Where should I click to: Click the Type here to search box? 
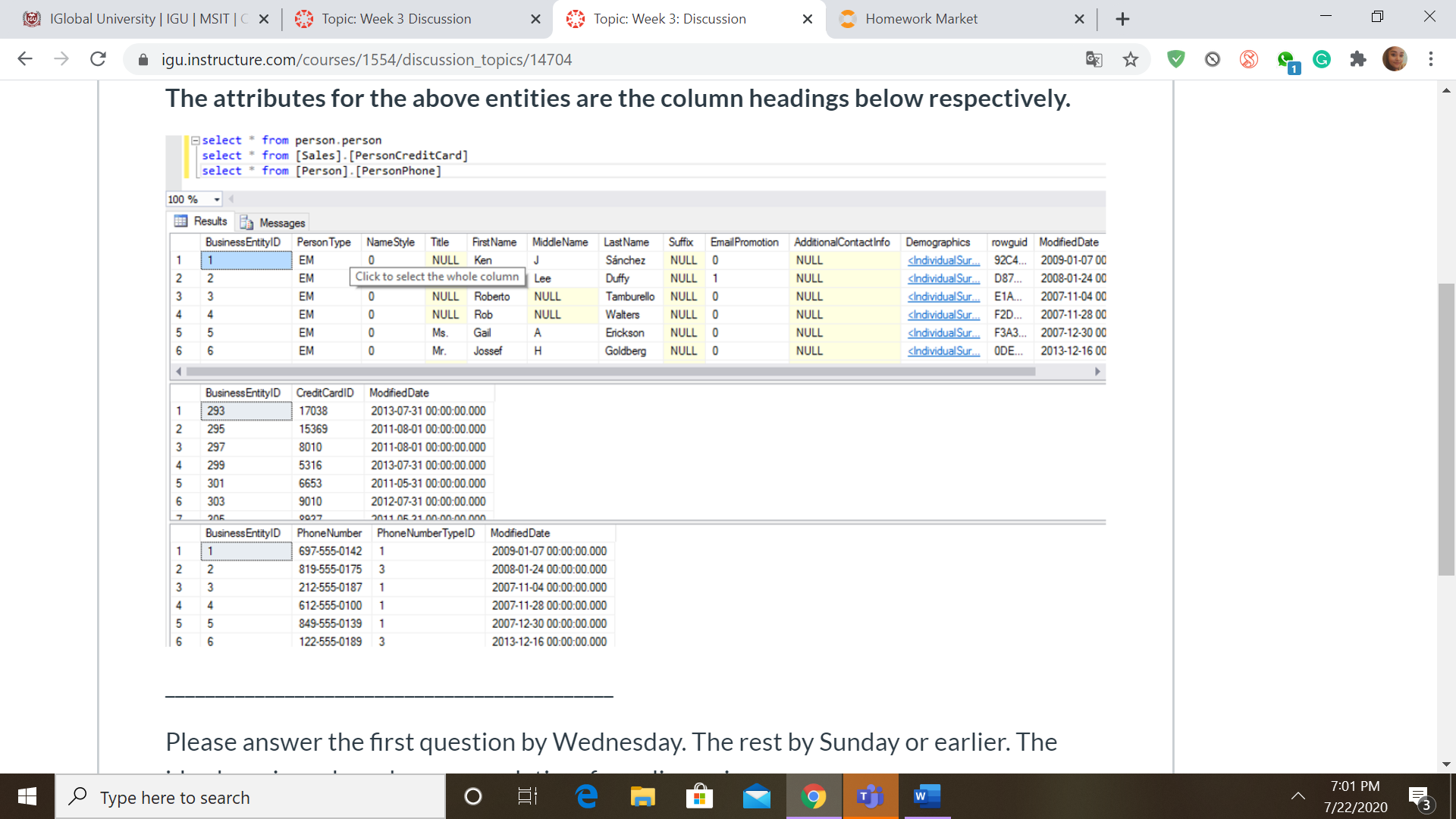250,796
